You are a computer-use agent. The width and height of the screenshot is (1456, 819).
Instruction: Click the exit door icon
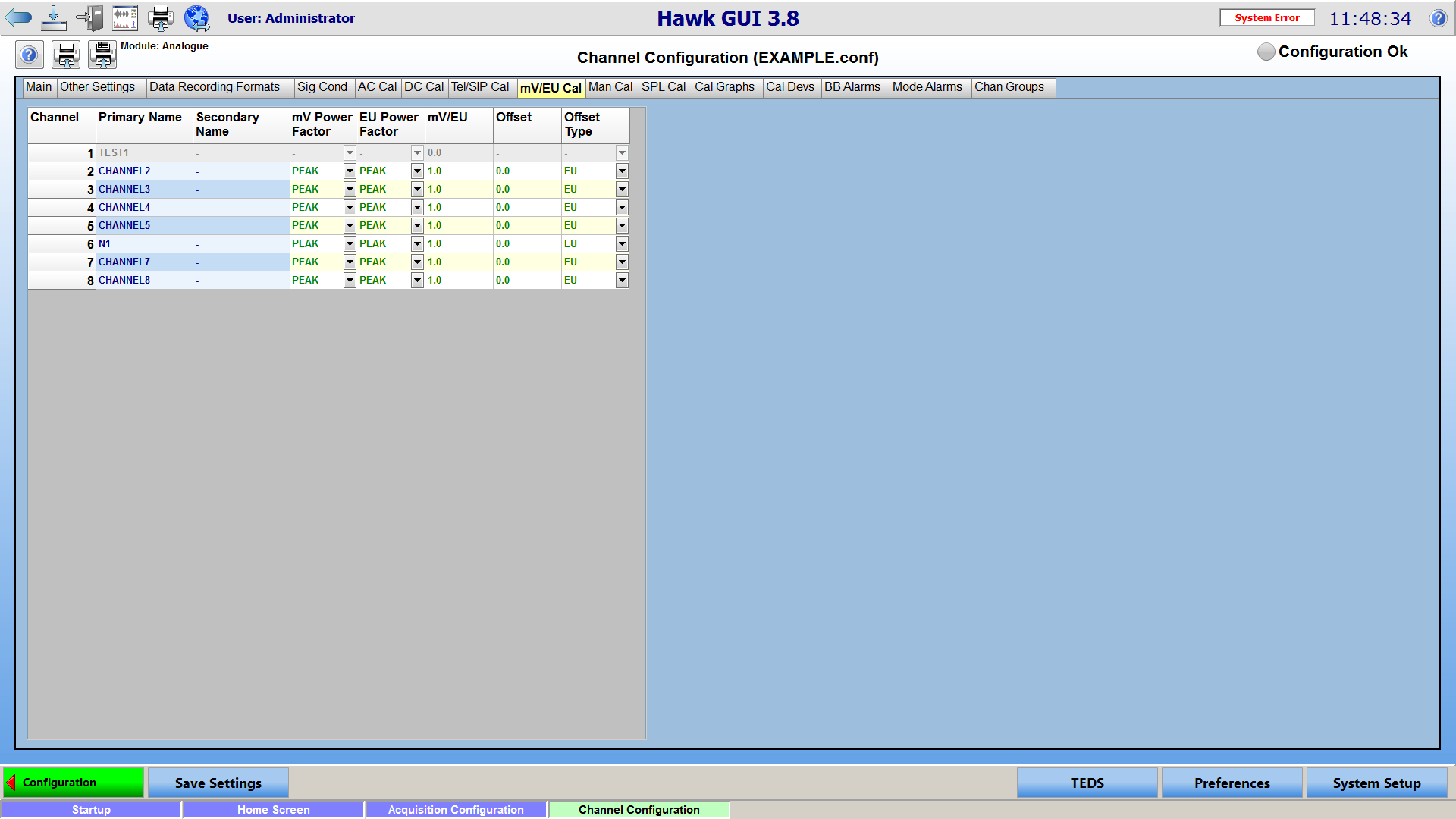(90, 17)
